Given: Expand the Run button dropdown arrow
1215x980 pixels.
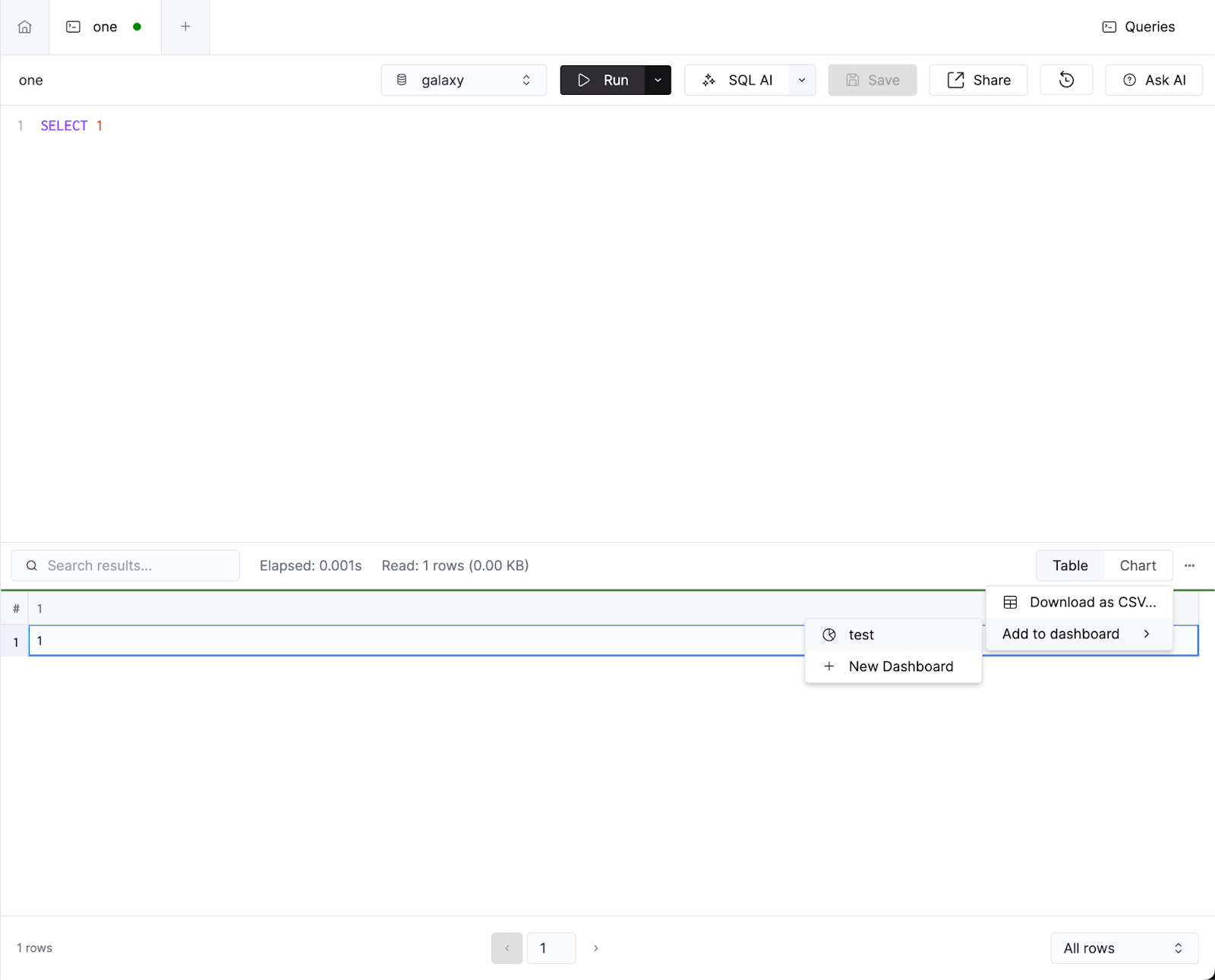Looking at the screenshot, I should (x=657, y=80).
